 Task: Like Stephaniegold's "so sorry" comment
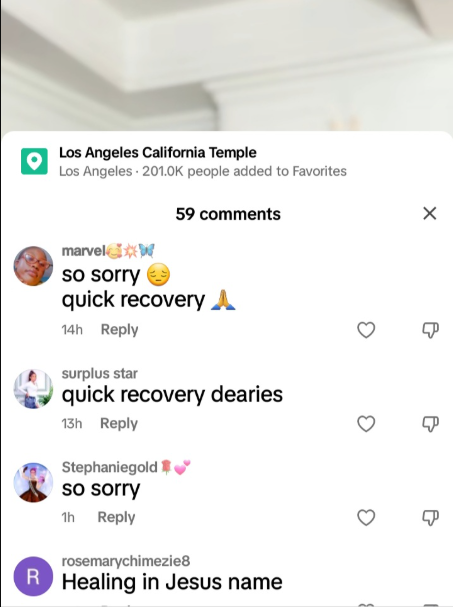[x=366, y=518]
